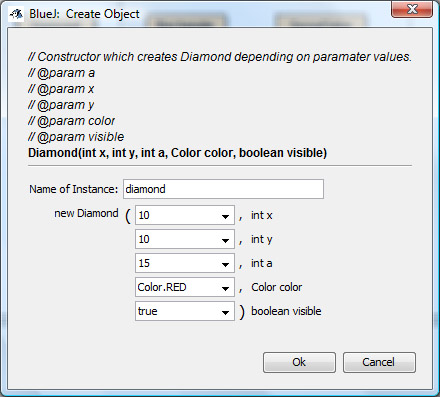The width and height of the screenshot is (440, 397).
Task: Click into the int y value field
Action: (x=177, y=239)
